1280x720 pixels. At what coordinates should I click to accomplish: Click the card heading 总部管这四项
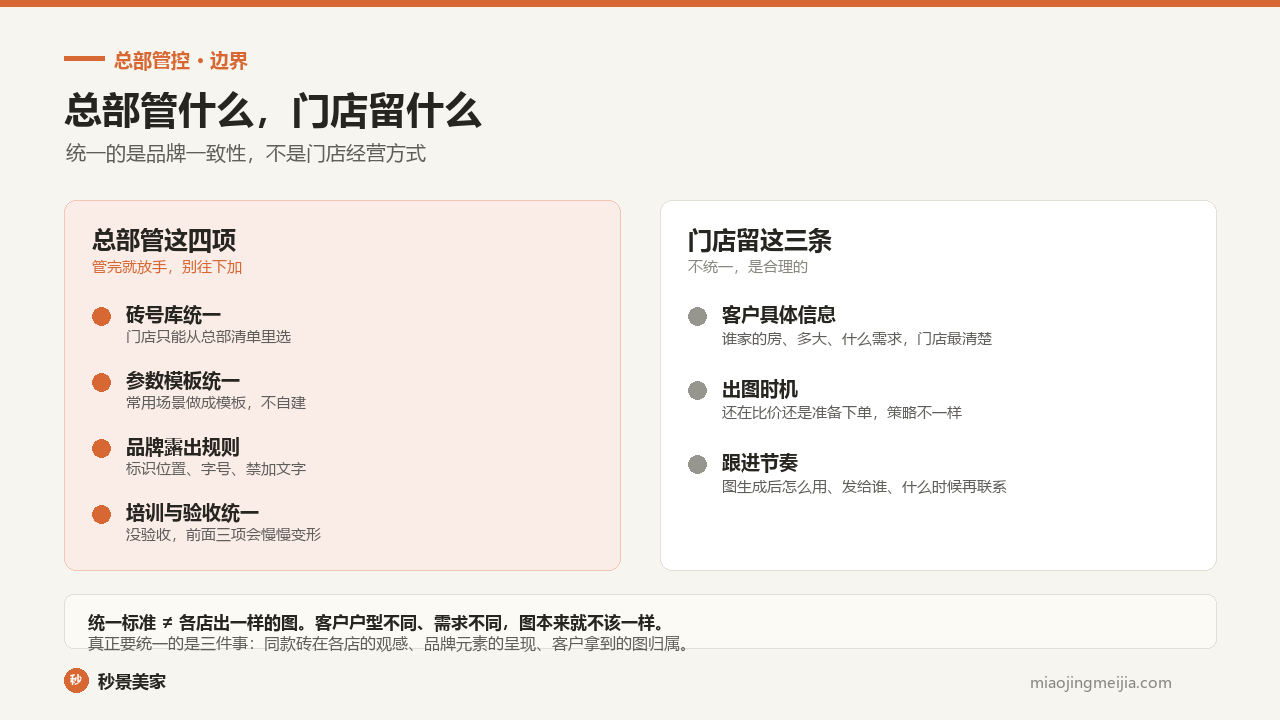164,241
